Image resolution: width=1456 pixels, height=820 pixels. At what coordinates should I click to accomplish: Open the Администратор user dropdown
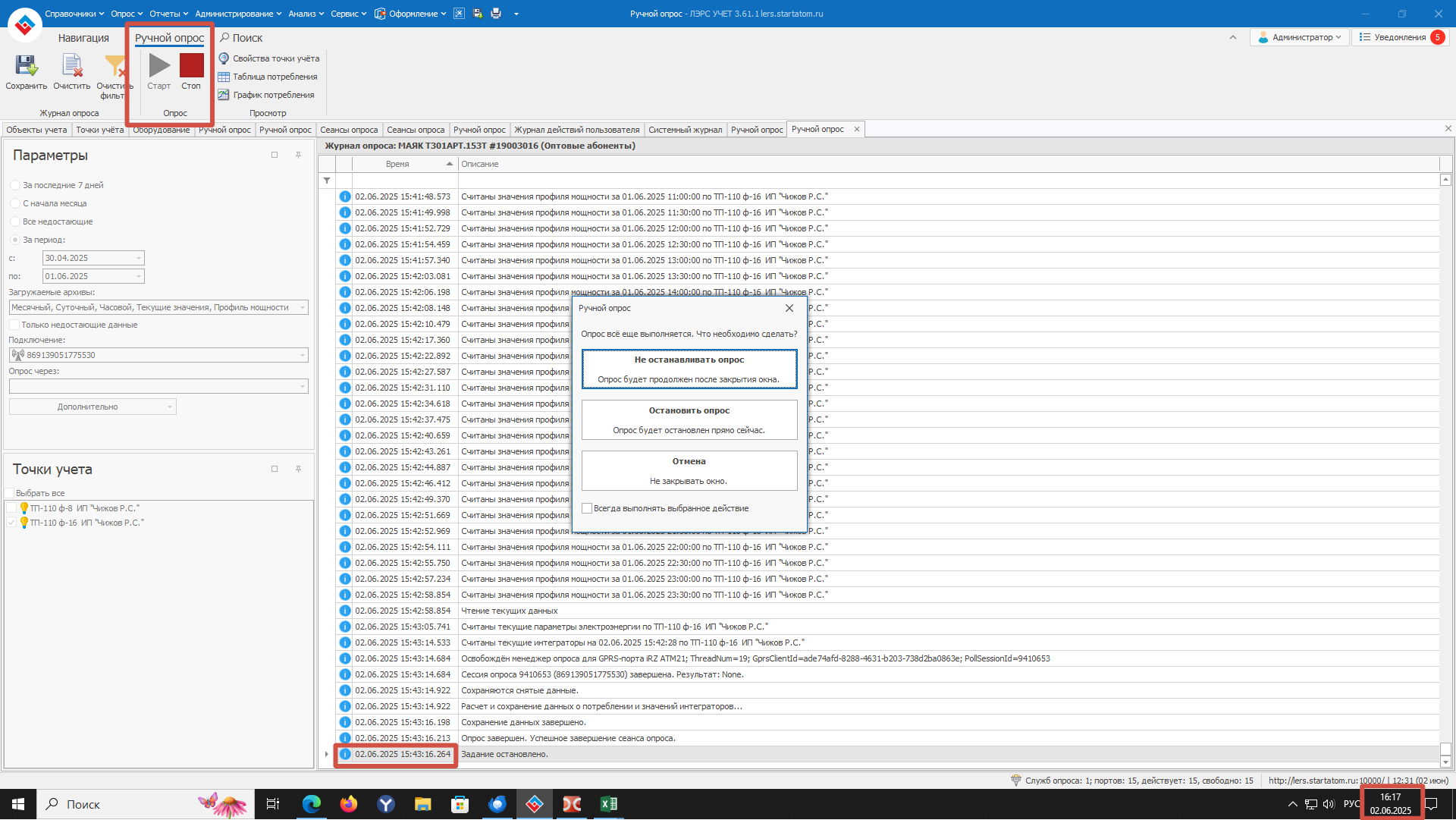pos(1300,37)
